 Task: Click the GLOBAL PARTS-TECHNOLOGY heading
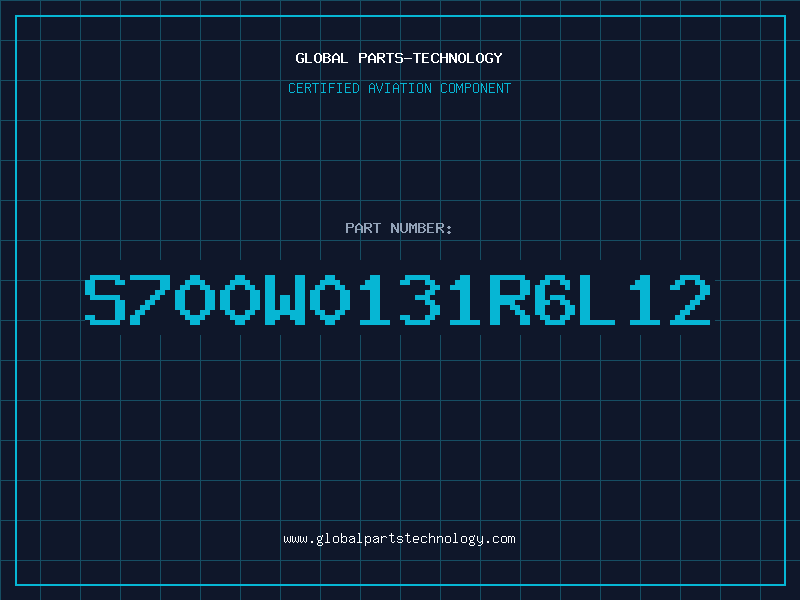pyautogui.click(x=399, y=58)
